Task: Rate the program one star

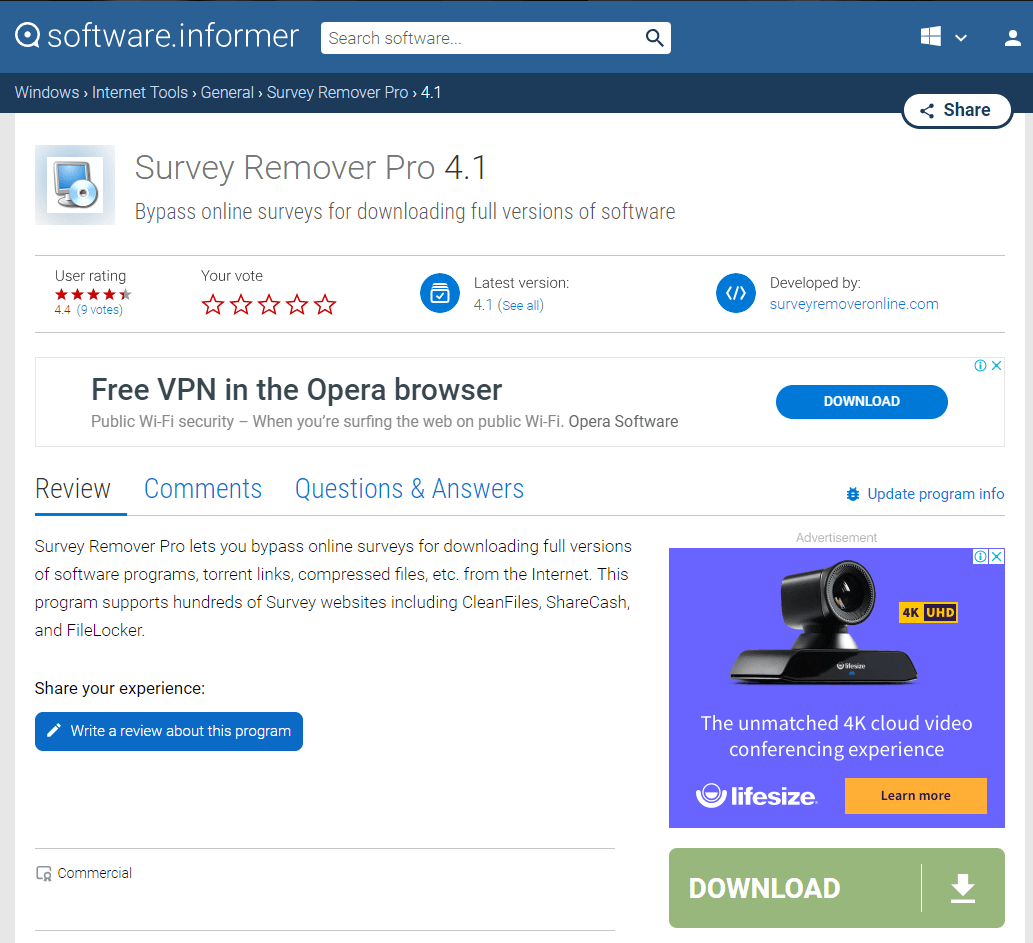Action: [x=213, y=304]
